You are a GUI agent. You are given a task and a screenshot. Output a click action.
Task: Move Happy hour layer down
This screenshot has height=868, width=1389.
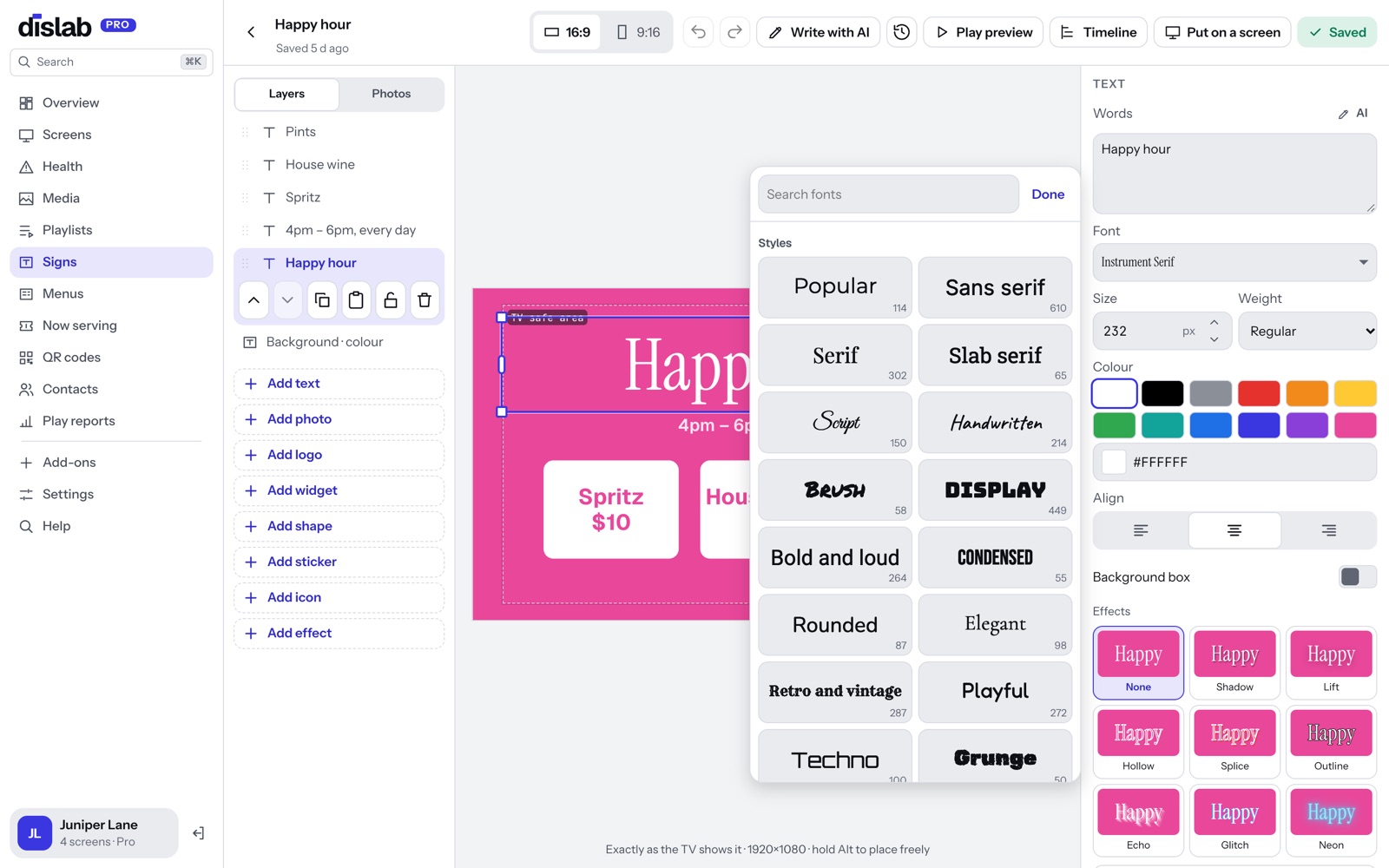(x=287, y=300)
